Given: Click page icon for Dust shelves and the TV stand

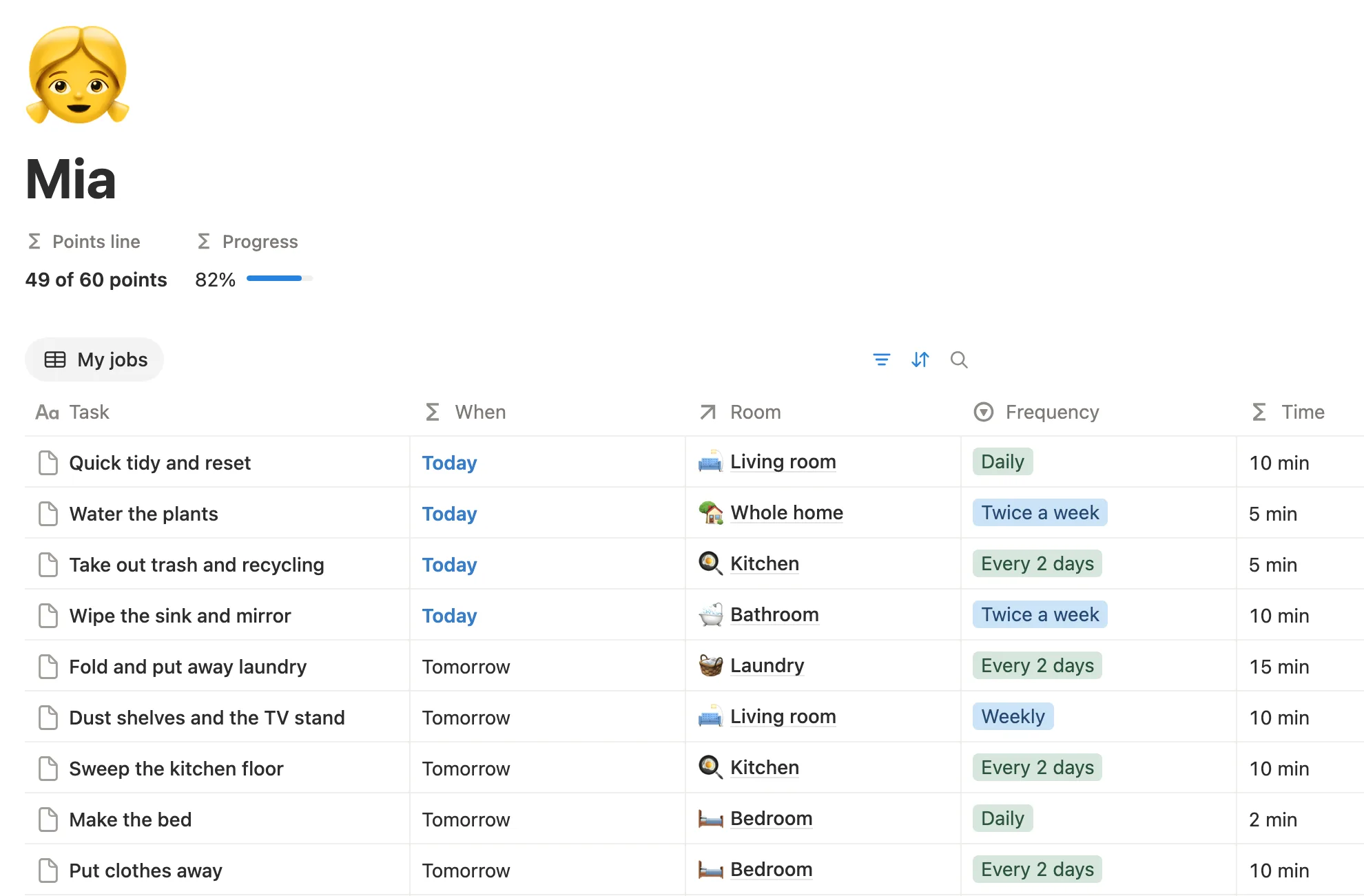Looking at the screenshot, I should click(48, 718).
